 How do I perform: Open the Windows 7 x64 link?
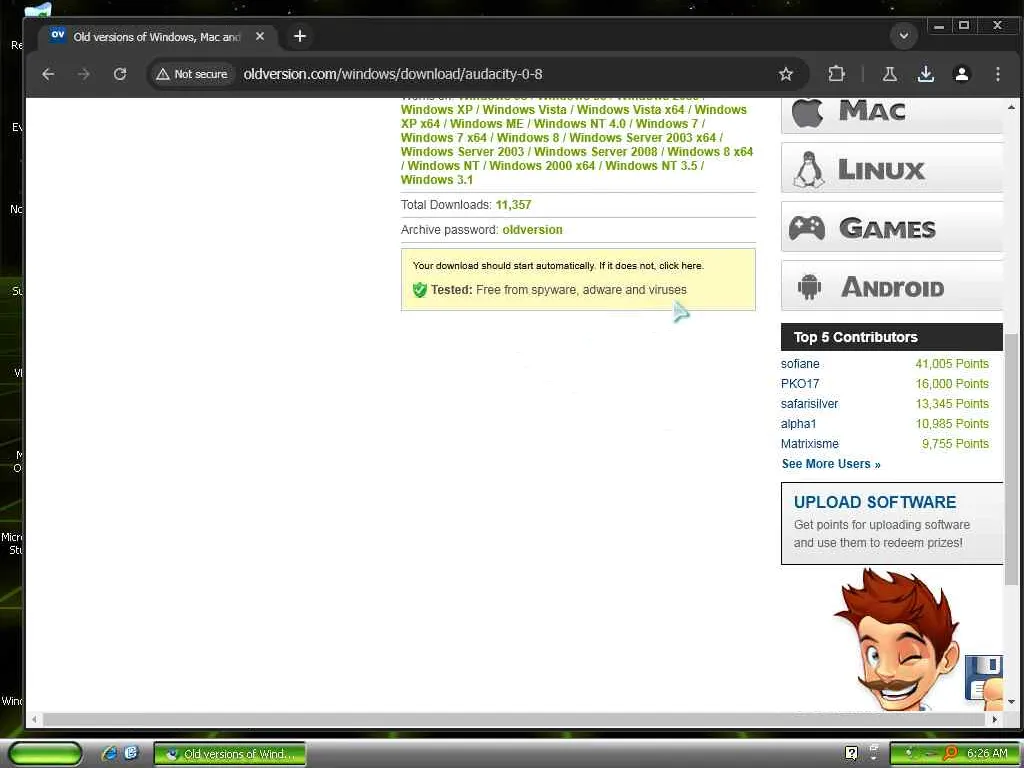(443, 138)
